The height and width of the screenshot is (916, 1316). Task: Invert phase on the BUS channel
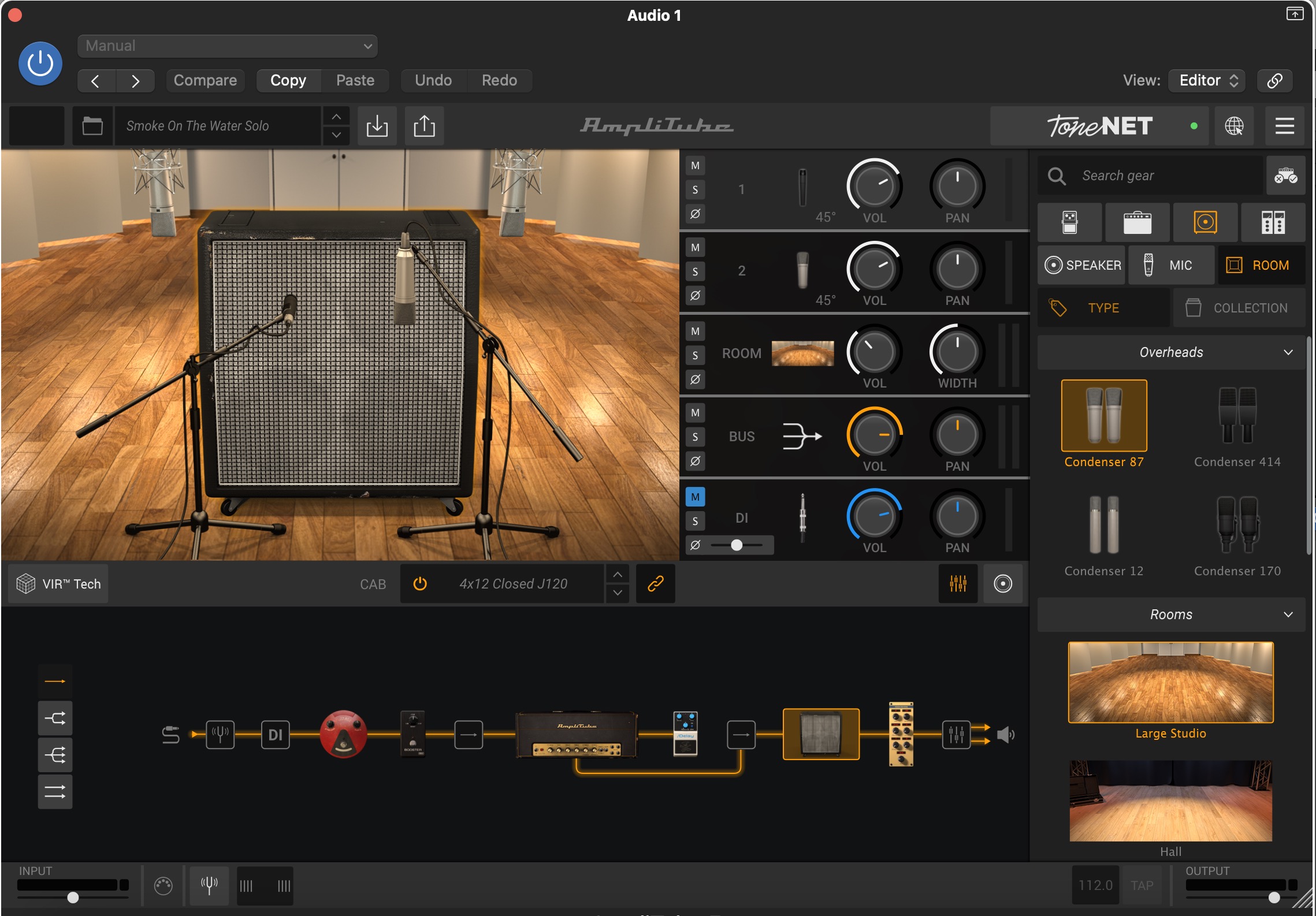[696, 461]
